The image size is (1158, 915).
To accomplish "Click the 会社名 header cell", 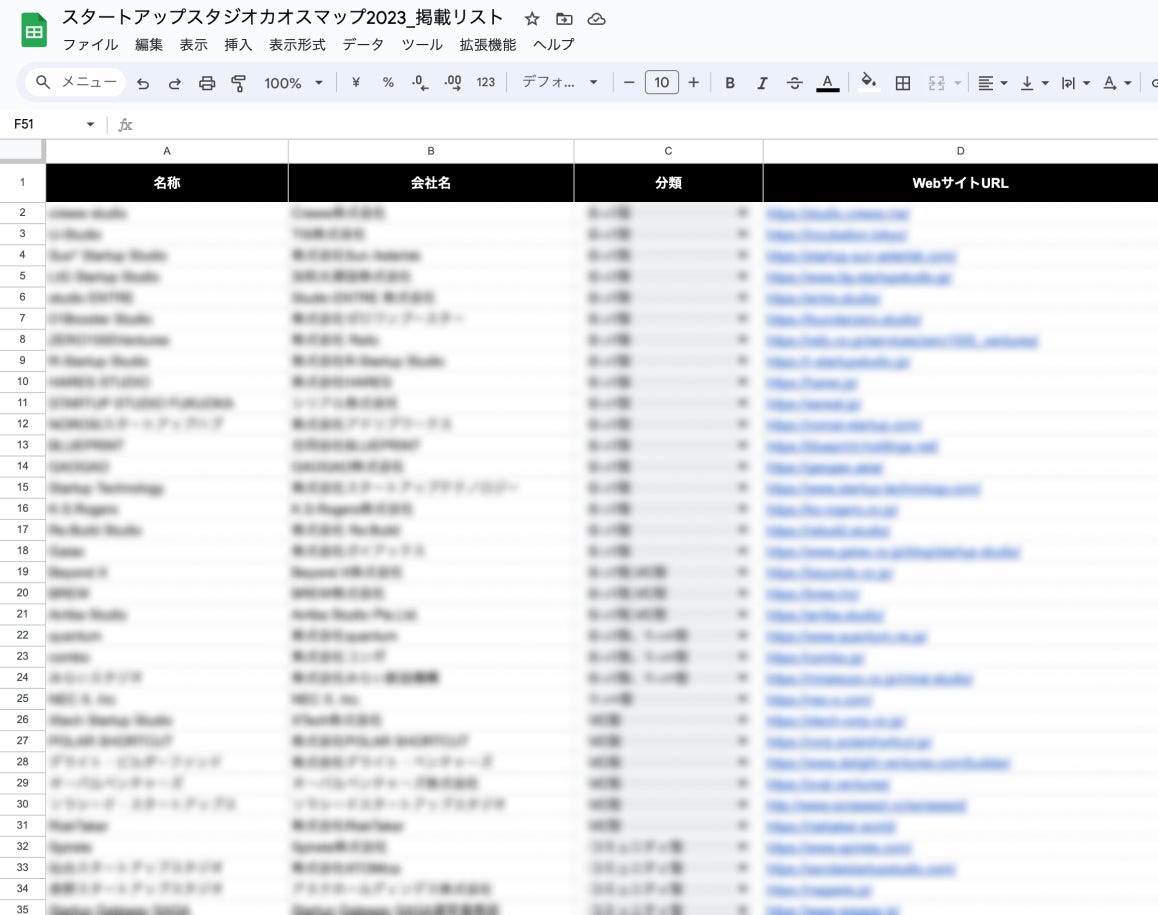I will [x=431, y=182].
